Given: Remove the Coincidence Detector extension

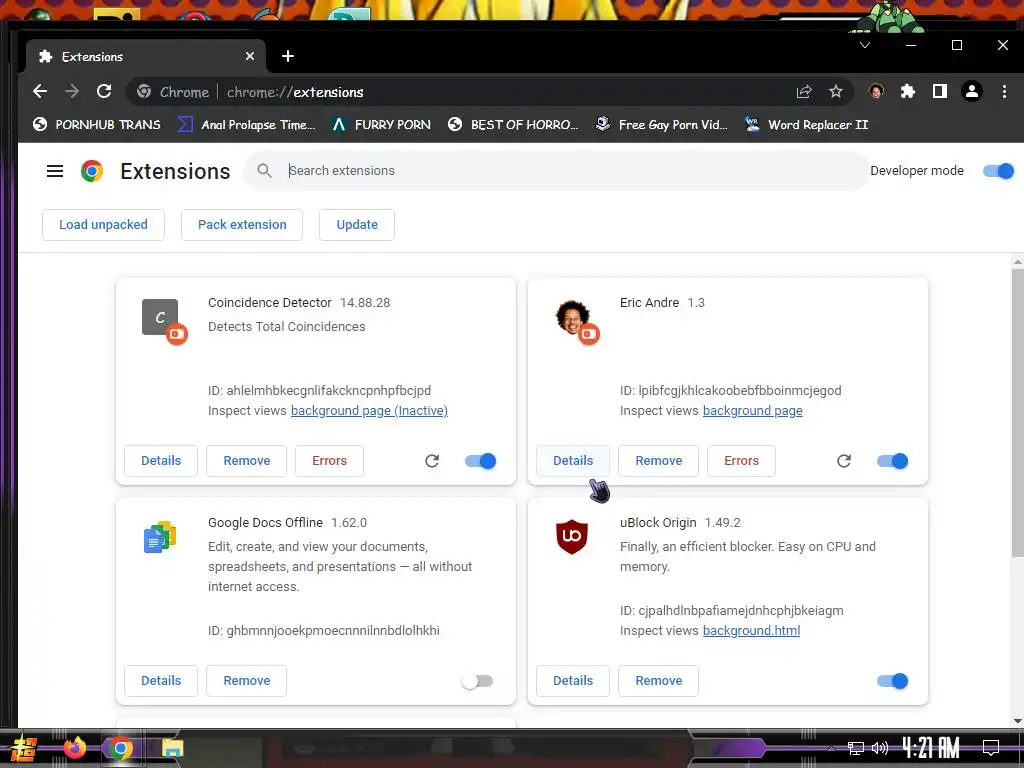Looking at the screenshot, I should [x=247, y=461].
